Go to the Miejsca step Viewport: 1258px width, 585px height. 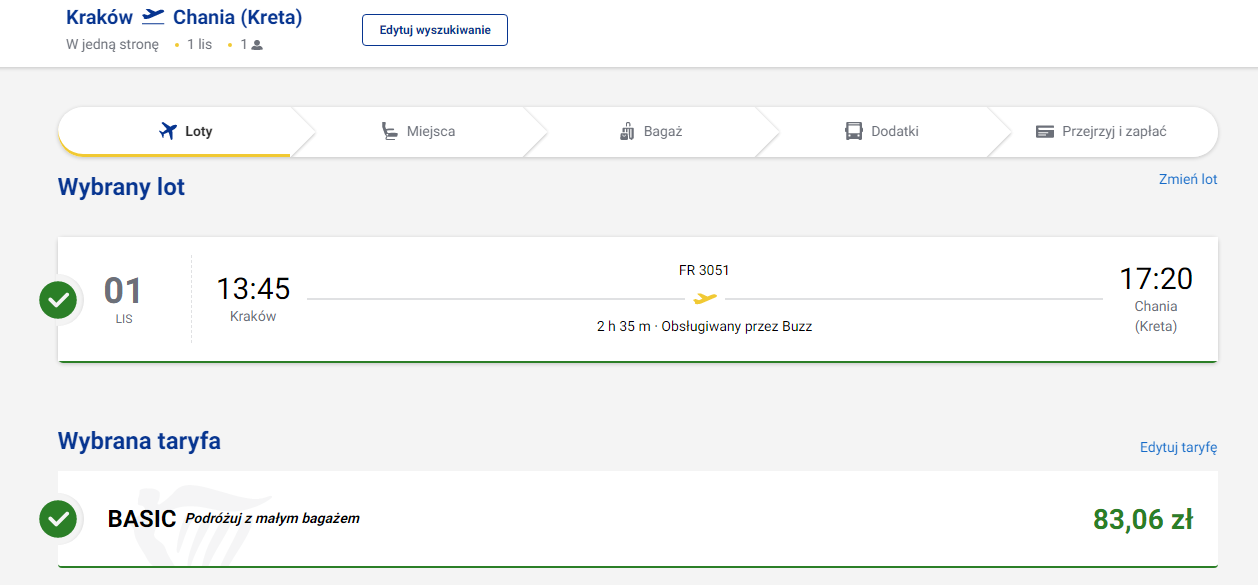(418, 131)
